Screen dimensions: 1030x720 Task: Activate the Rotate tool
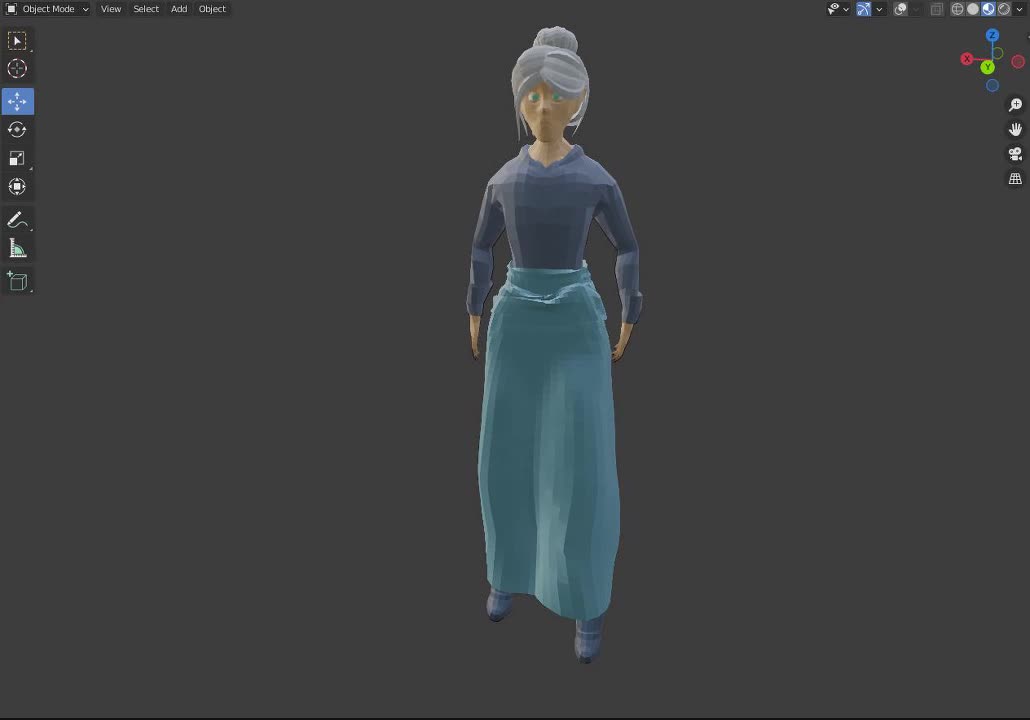point(17,129)
